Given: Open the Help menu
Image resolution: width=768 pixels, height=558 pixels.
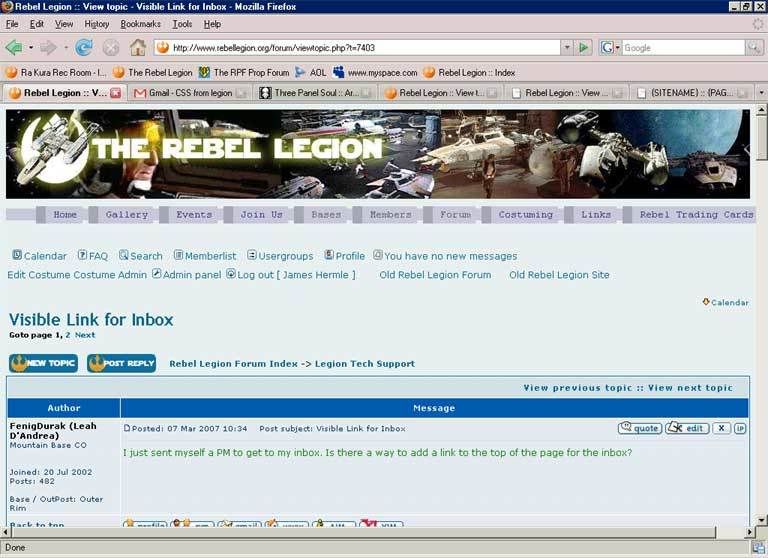Looking at the screenshot, I should tap(212, 24).
